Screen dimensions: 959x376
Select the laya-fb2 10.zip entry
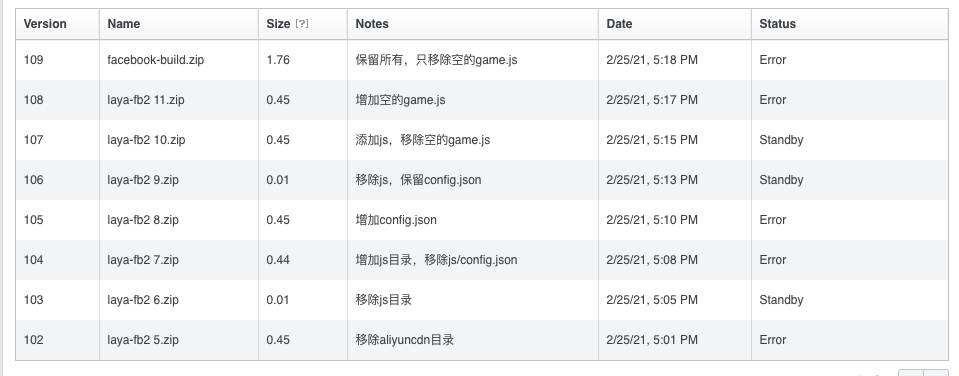pos(146,140)
